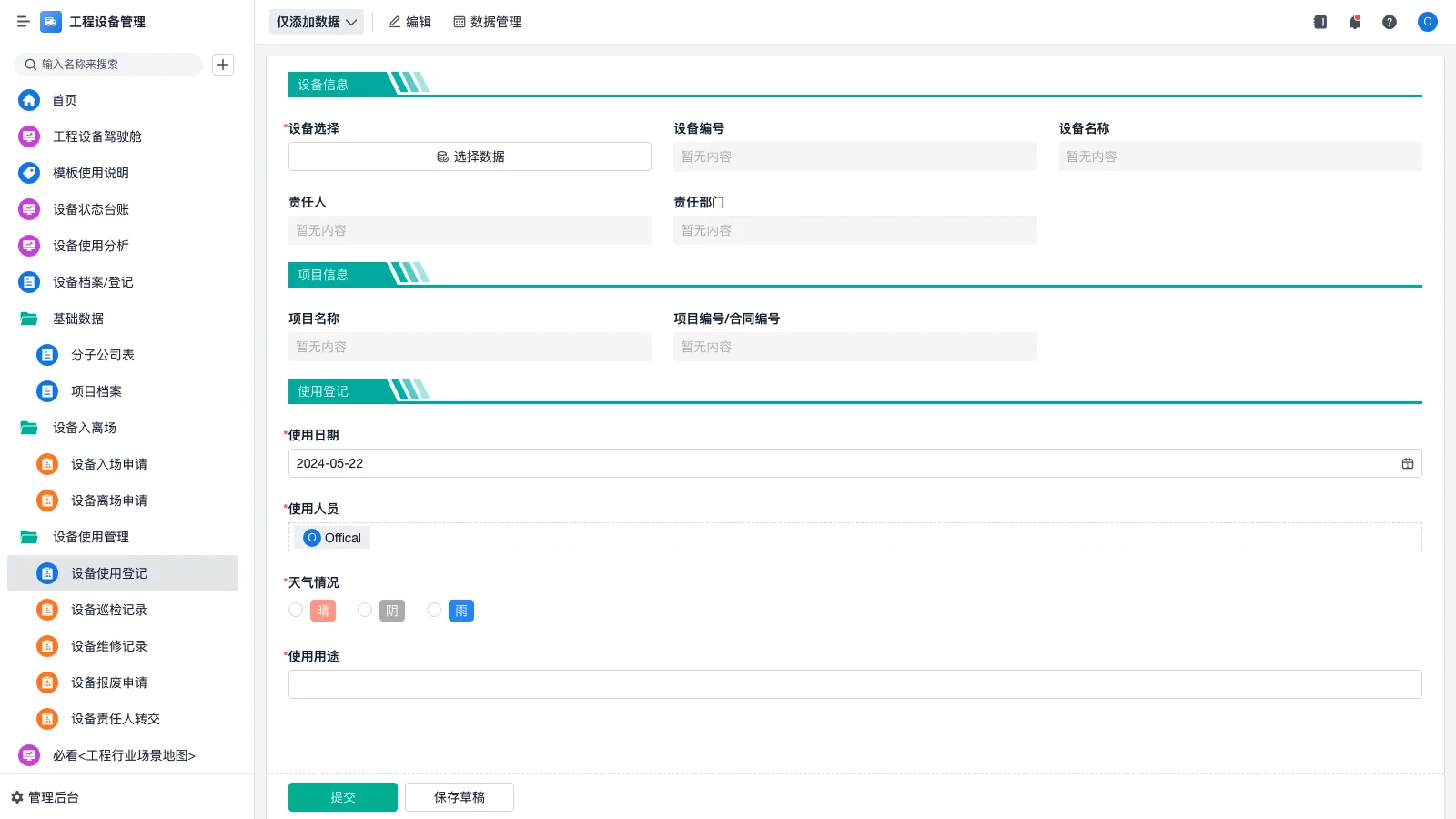The width and height of the screenshot is (1456, 819).
Task: Click the 选择数据 field to pick equipment
Action: click(x=469, y=156)
